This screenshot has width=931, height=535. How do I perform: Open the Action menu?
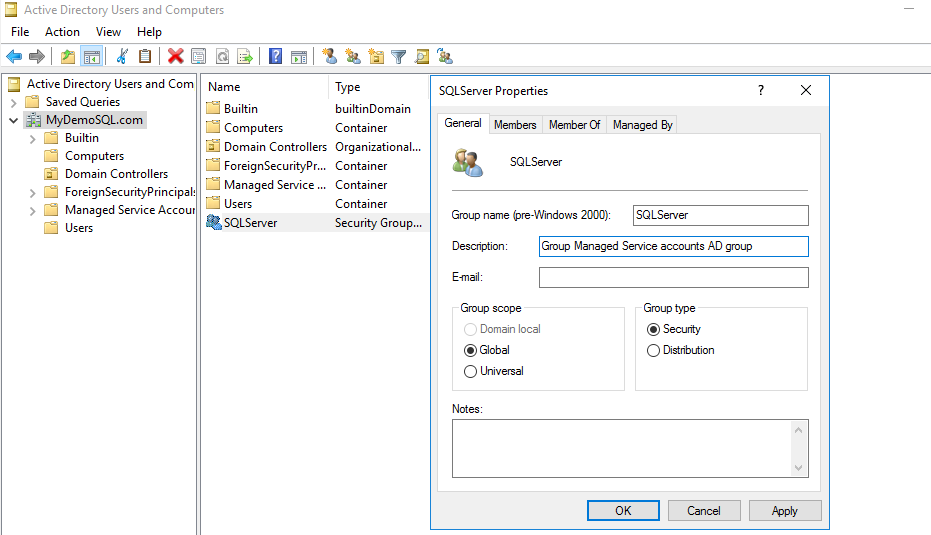[62, 32]
